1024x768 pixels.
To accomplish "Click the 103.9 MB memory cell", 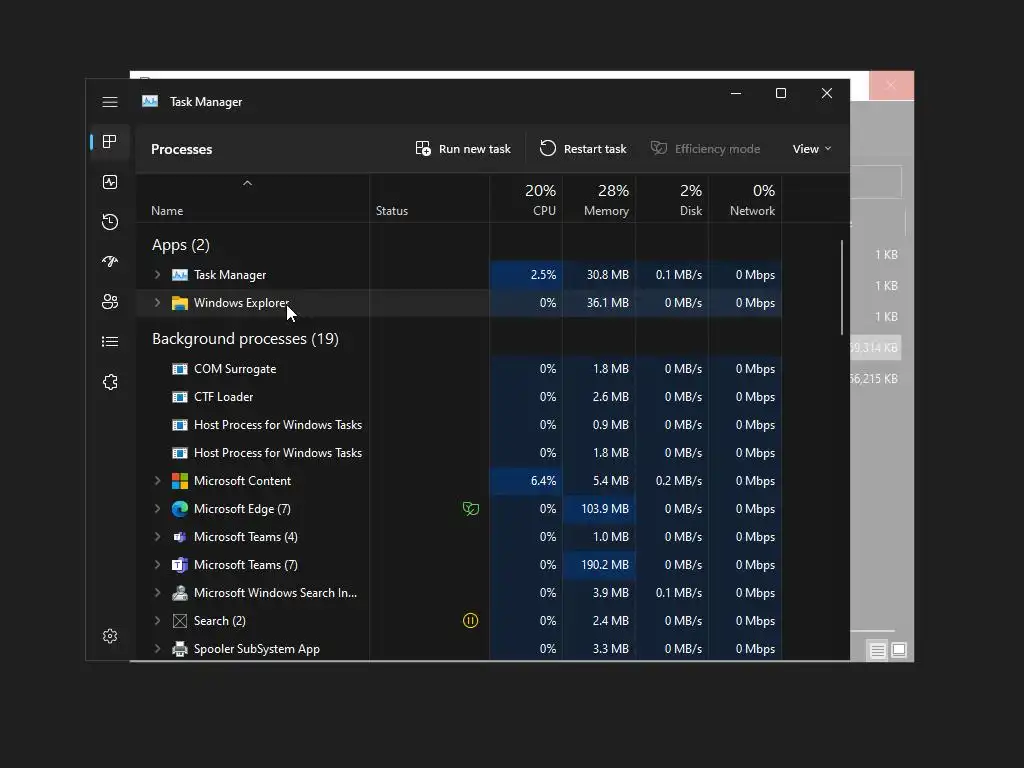I will (x=600, y=509).
